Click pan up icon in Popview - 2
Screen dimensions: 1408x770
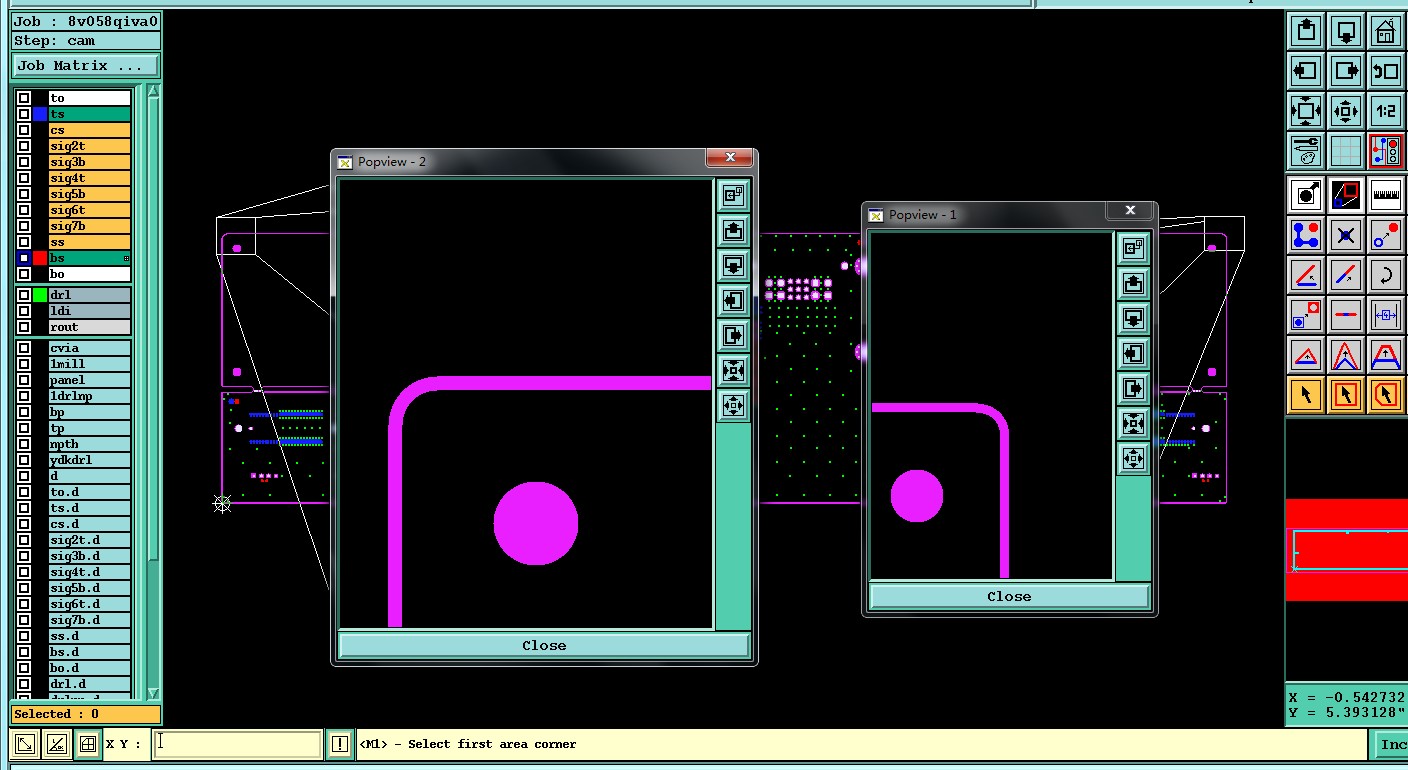point(733,231)
